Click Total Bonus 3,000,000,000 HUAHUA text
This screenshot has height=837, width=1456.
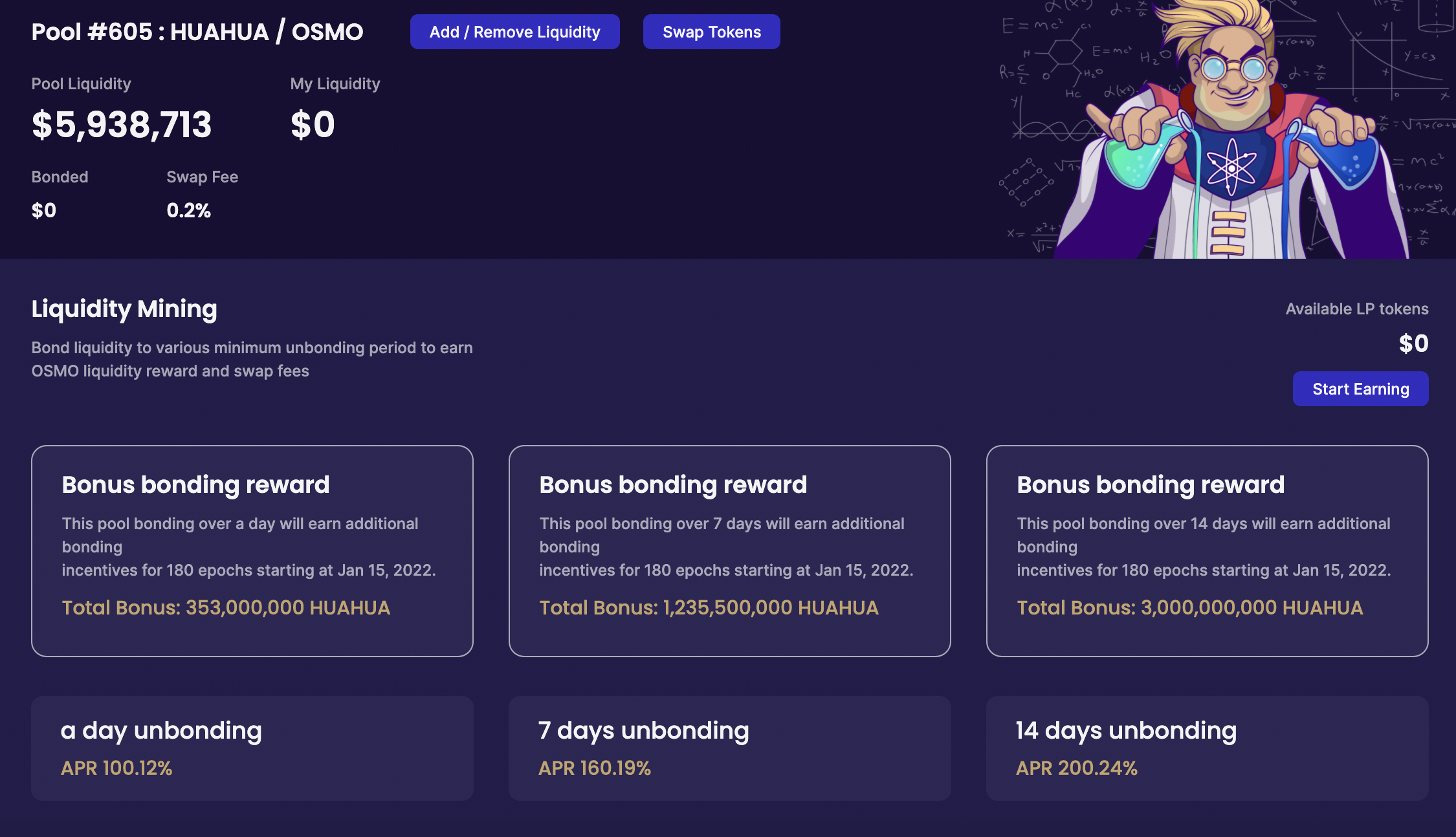pos(1189,607)
